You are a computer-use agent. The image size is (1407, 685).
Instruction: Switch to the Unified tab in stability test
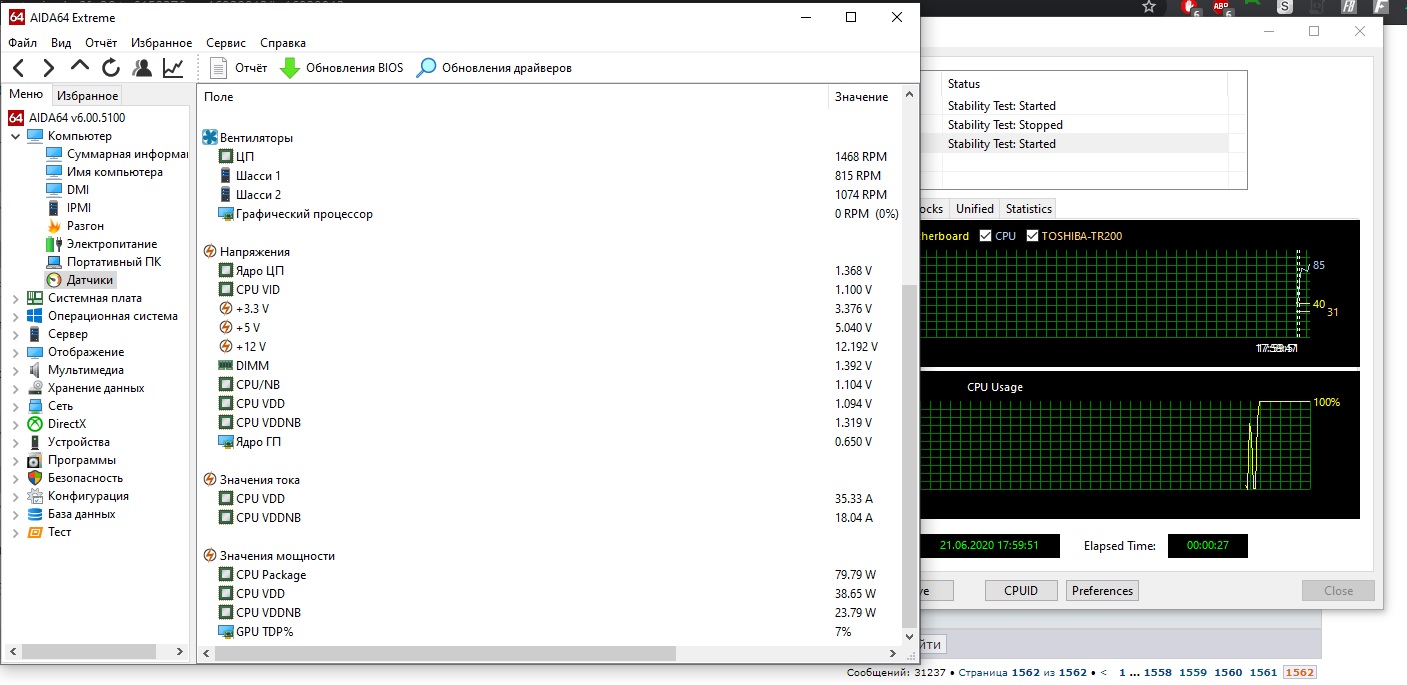click(974, 209)
